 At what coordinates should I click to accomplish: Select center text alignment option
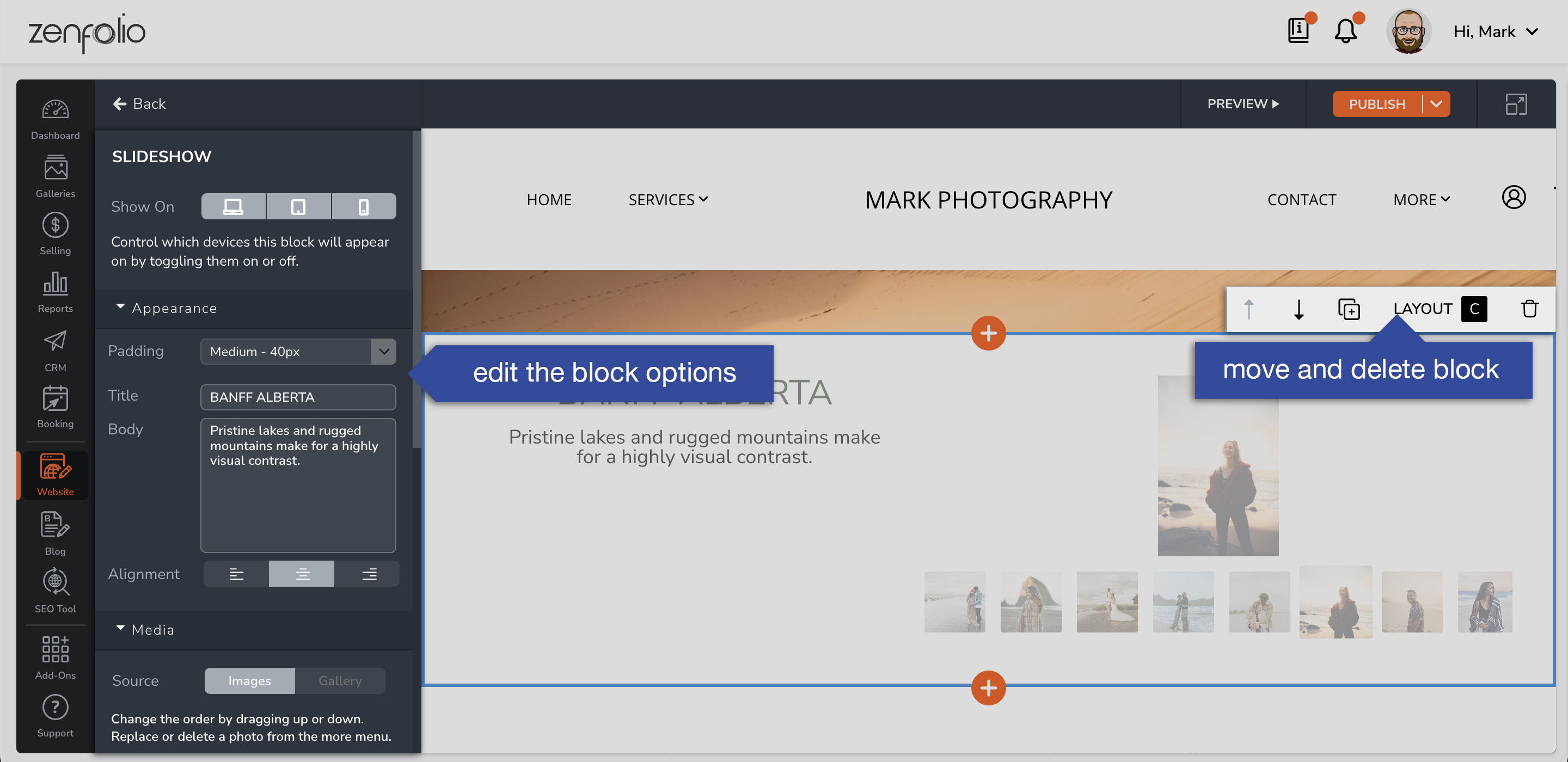302,573
